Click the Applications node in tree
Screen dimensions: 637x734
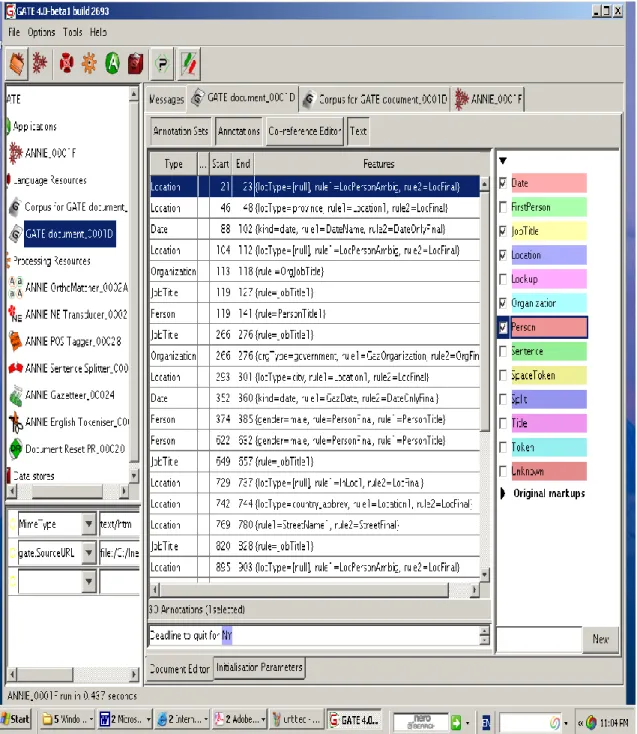click(35, 126)
